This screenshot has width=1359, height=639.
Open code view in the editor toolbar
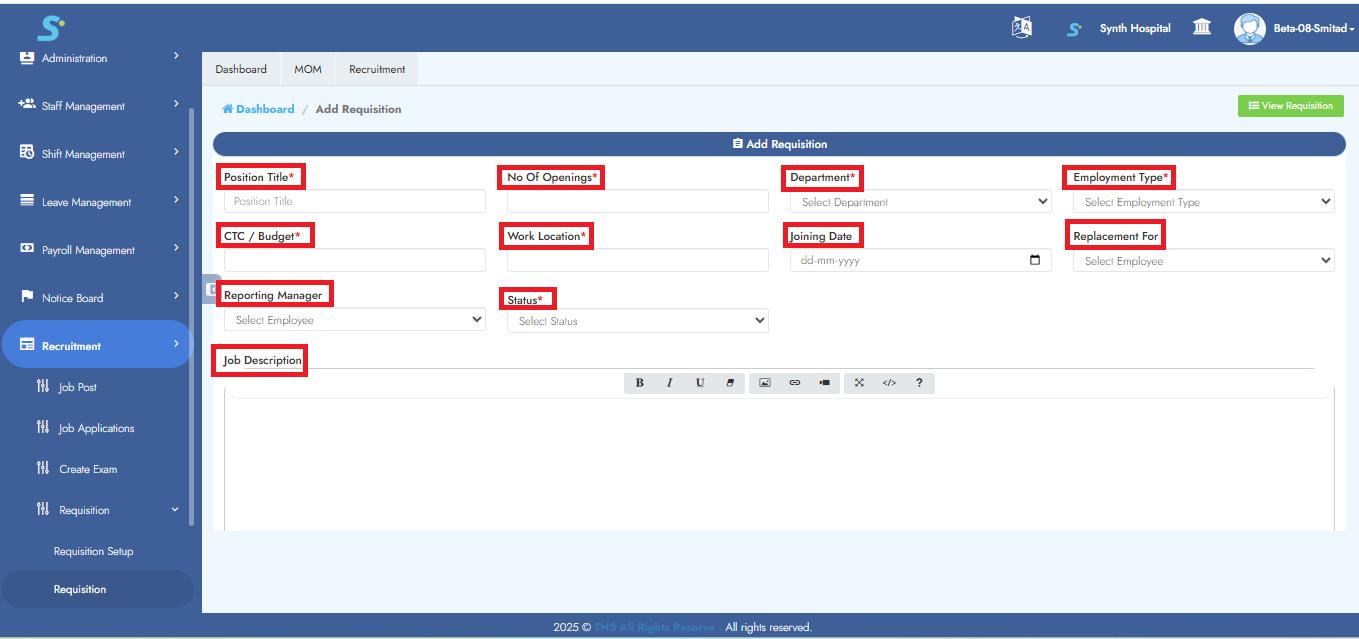tap(890, 383)
